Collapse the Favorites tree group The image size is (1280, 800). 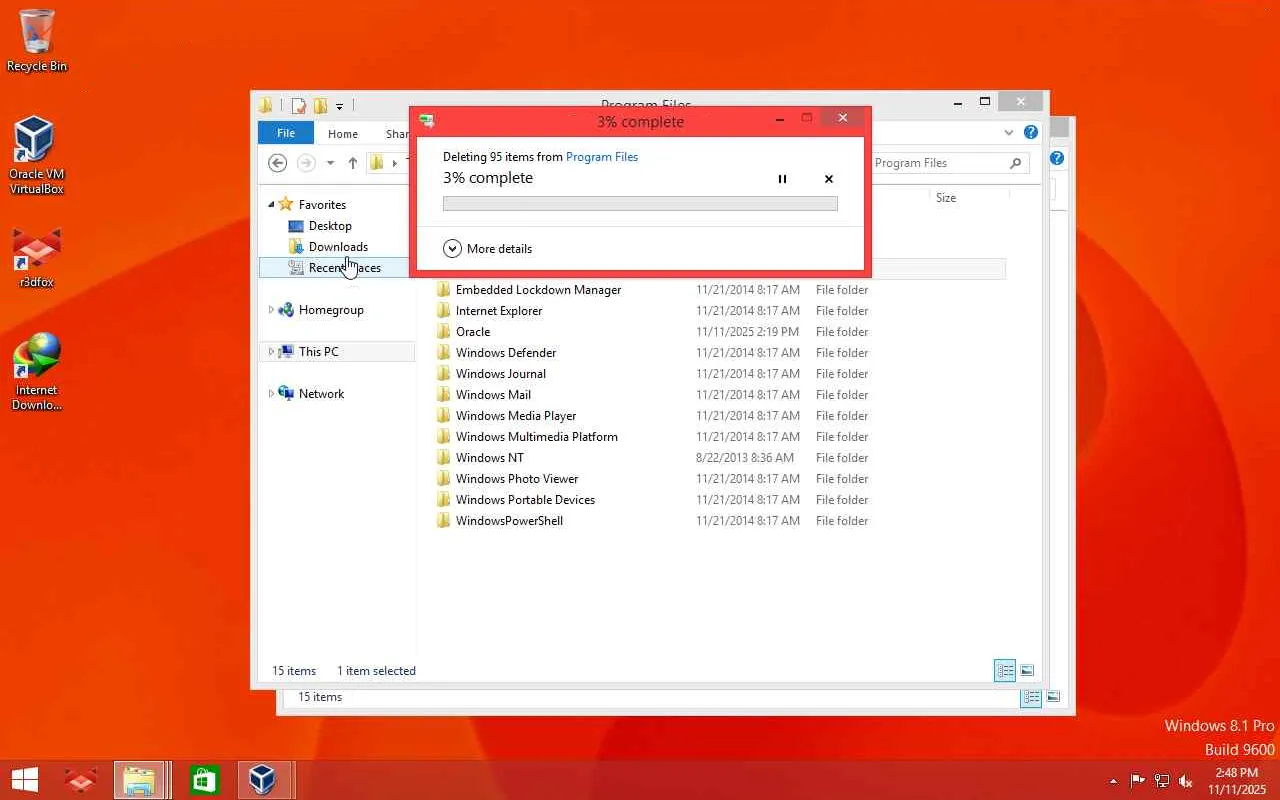pyautogui.click(x=271, y=205)
